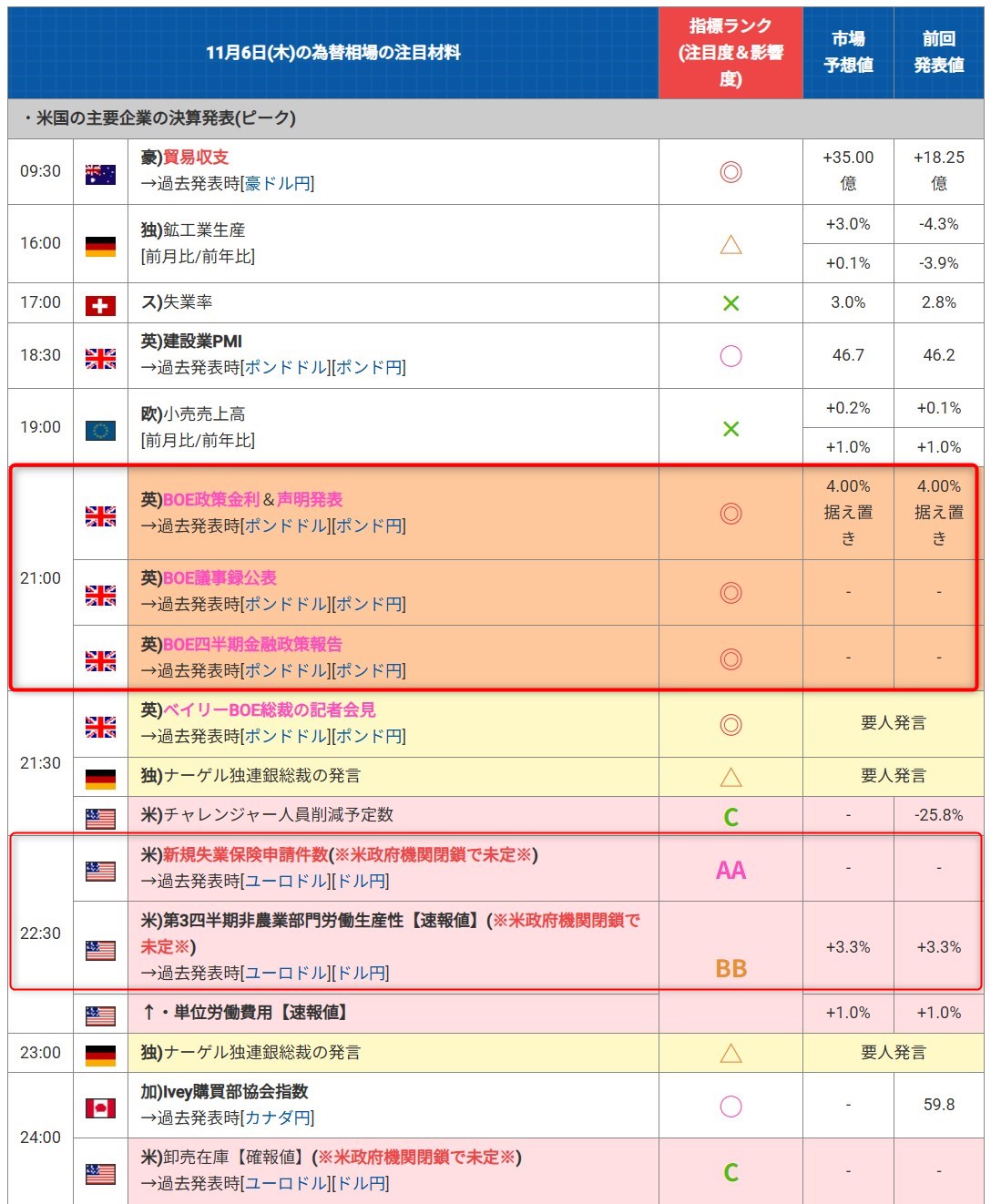This screenshot has width=991, height=1204.
Task: Click the double-circle rank icon for 貿易収支
Action: (x=730, y=172)
